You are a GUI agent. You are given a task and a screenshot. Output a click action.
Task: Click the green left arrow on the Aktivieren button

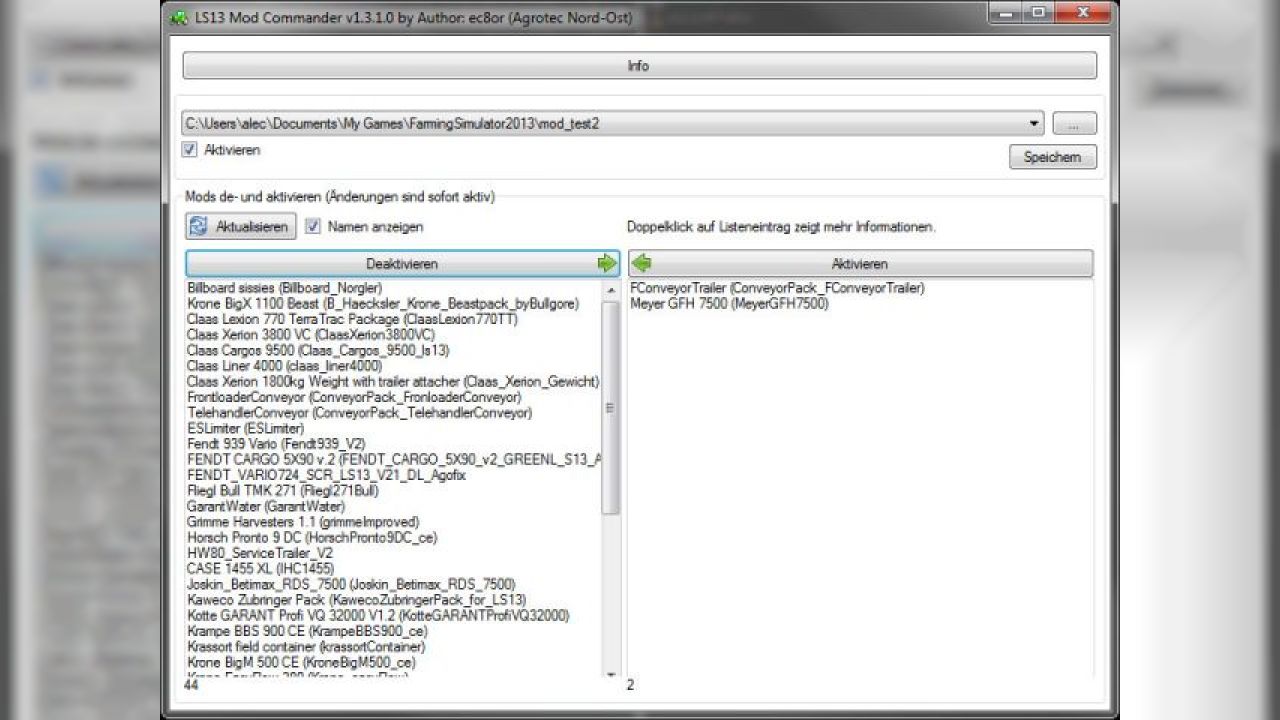pyautogui.click(x=642, y=264)
